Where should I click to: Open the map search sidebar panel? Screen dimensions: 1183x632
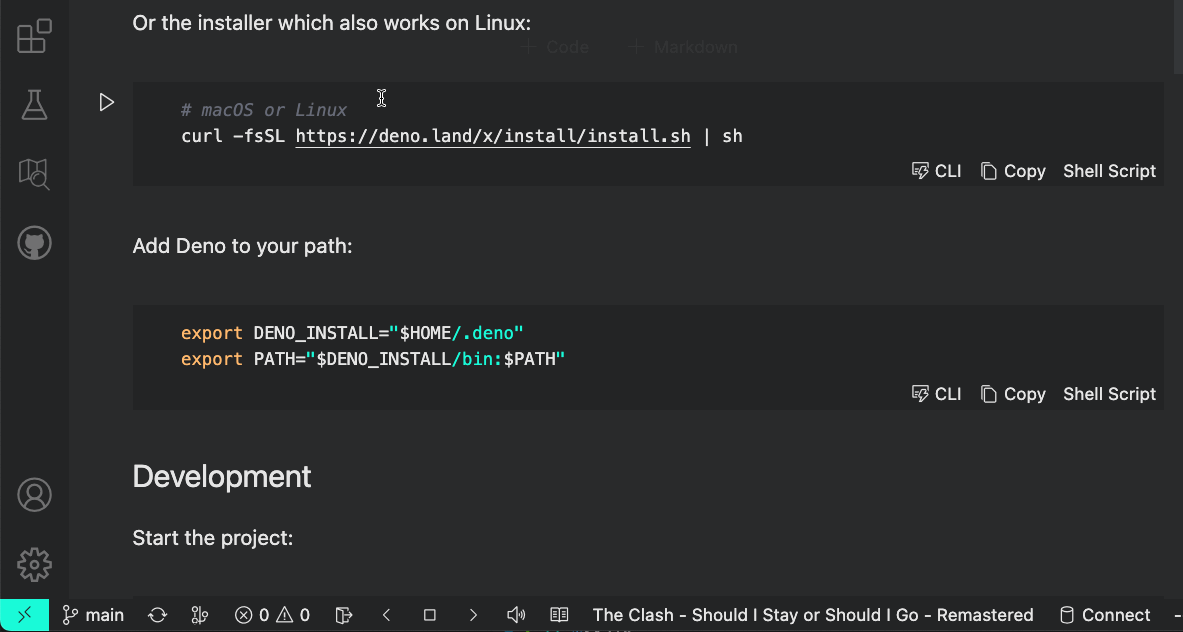click(x=33, y=173)
